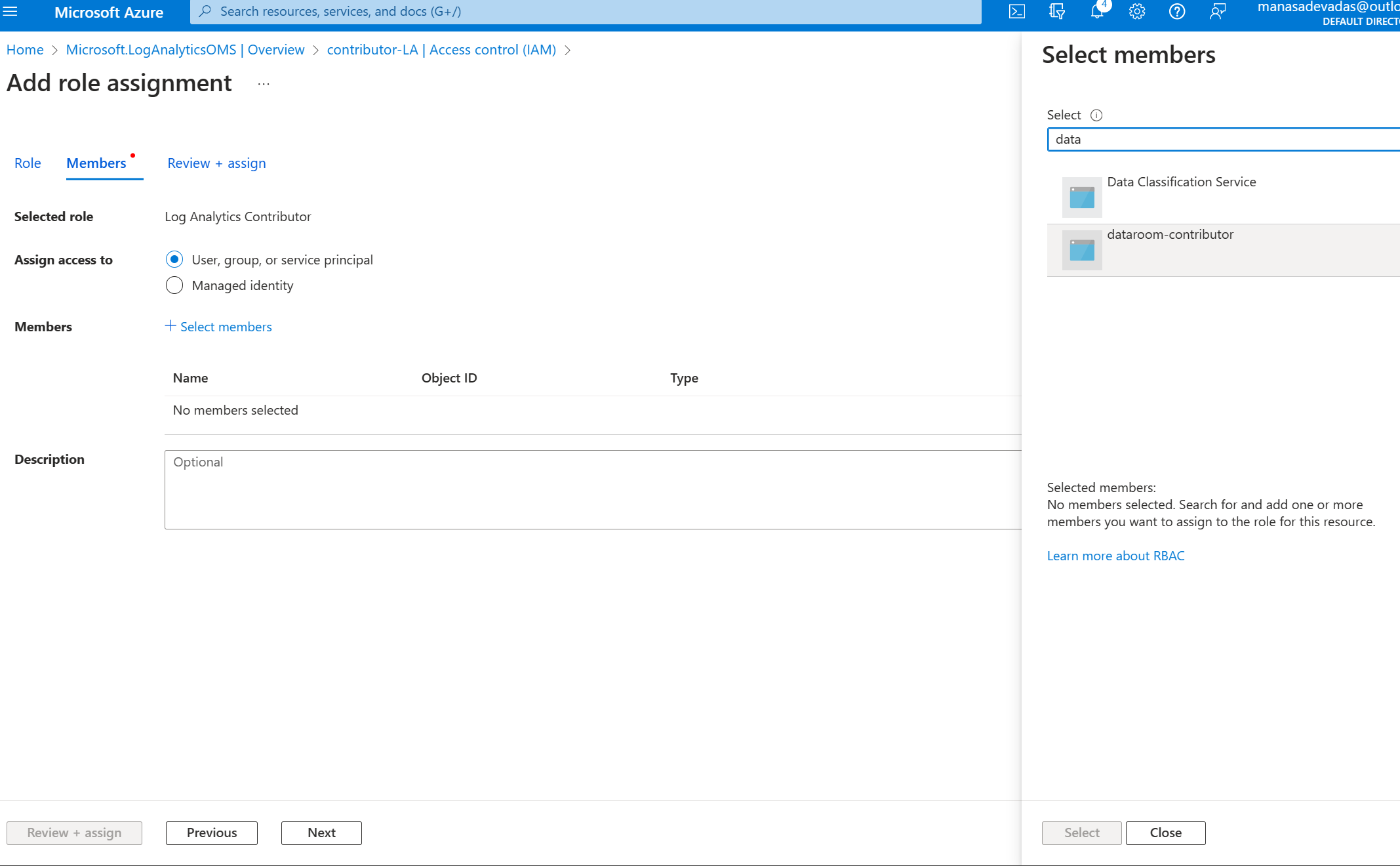Switch to the Role tab
Screen dimensions: 1400x866
click(28, 163)
